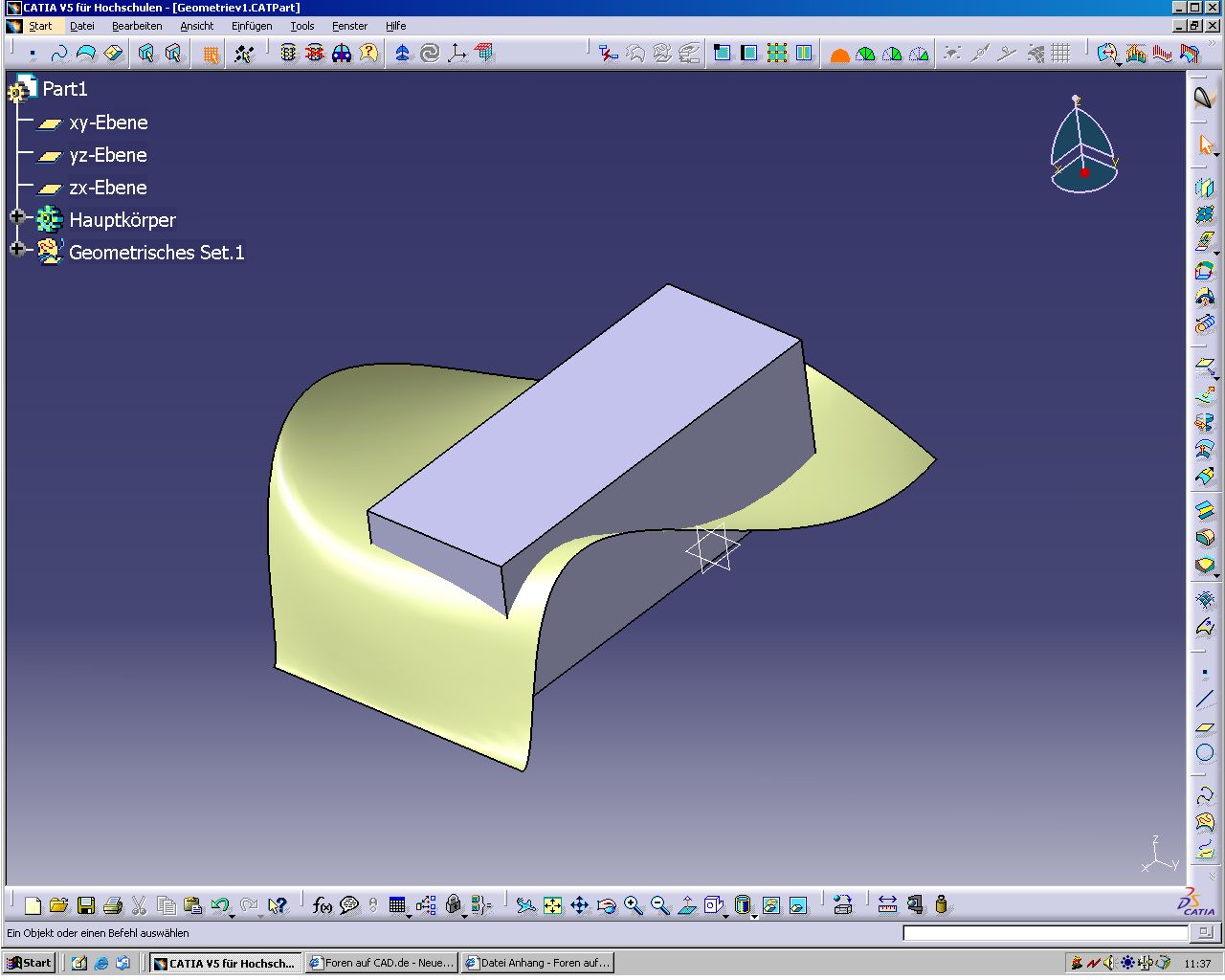Click the Plane tool in right toolbar
Viewport: 1225px width, 980px height.
tap(1205, 726)
